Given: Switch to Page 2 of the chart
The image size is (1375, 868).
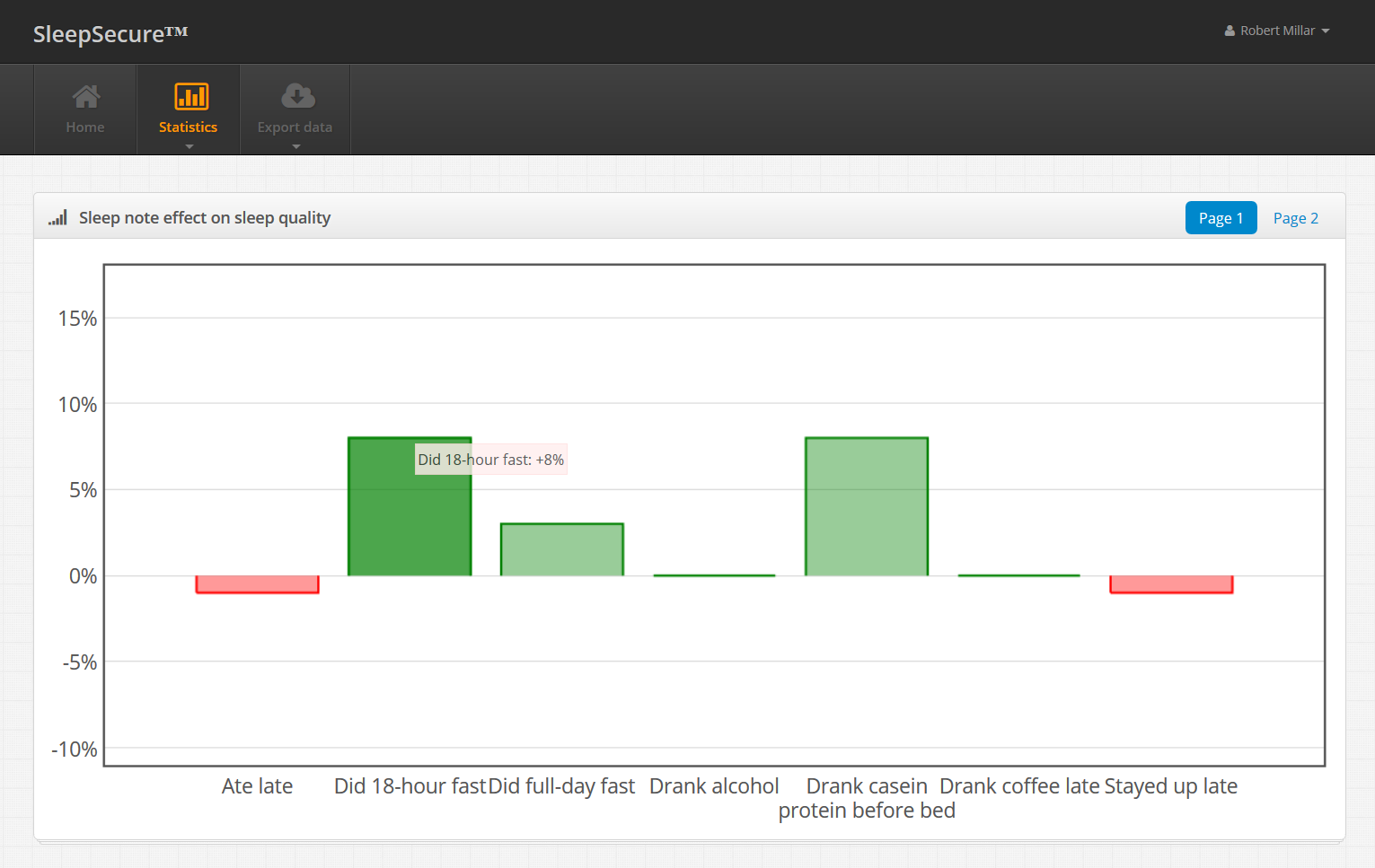Looking at the screenshot, I should tap(1295, 218).
